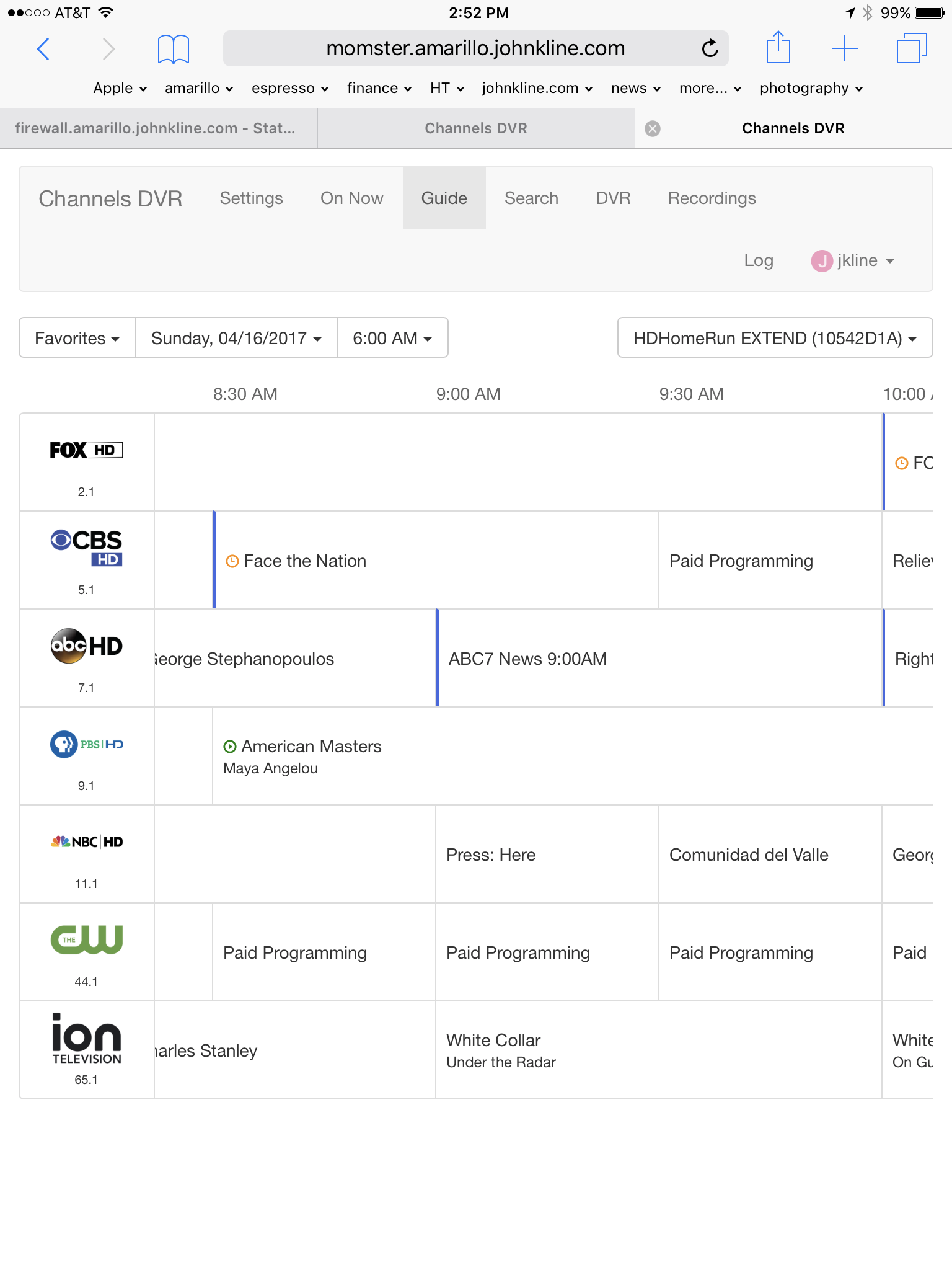Tap the Safari share icon
The width and height of the screenshot is (952, 1270).
(x=778, y=48)
